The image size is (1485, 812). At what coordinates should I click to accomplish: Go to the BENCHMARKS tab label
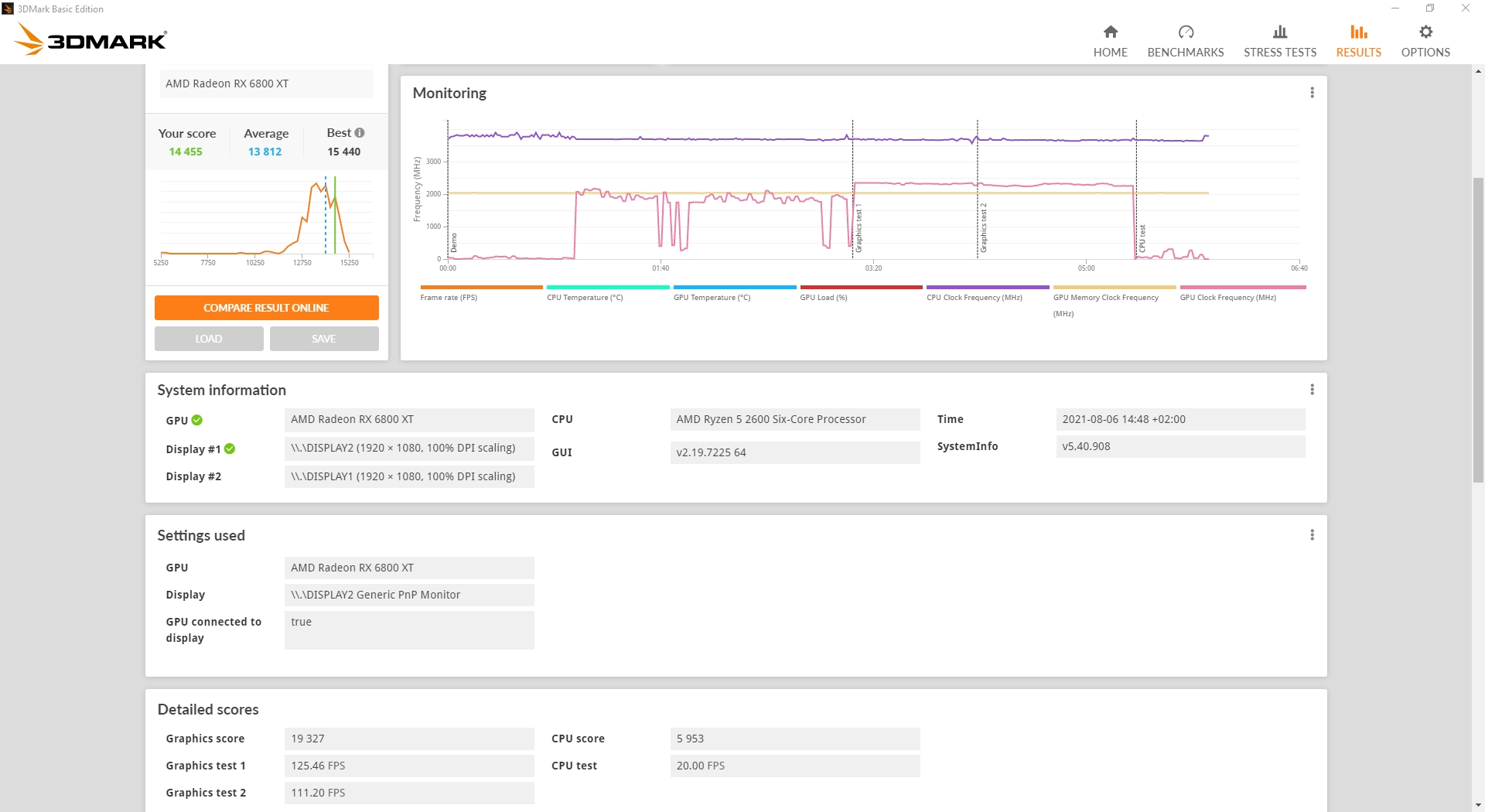point(1186,53)
